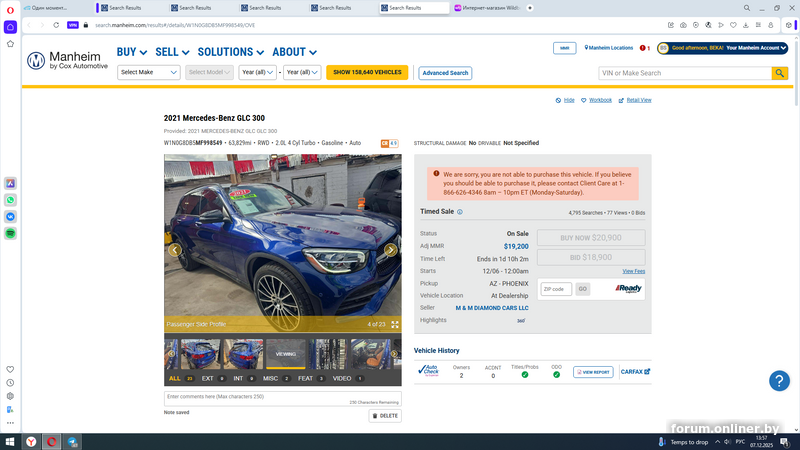Click the Timed Sale info icon
Viewport: 800px width, 450px height.
460,212
